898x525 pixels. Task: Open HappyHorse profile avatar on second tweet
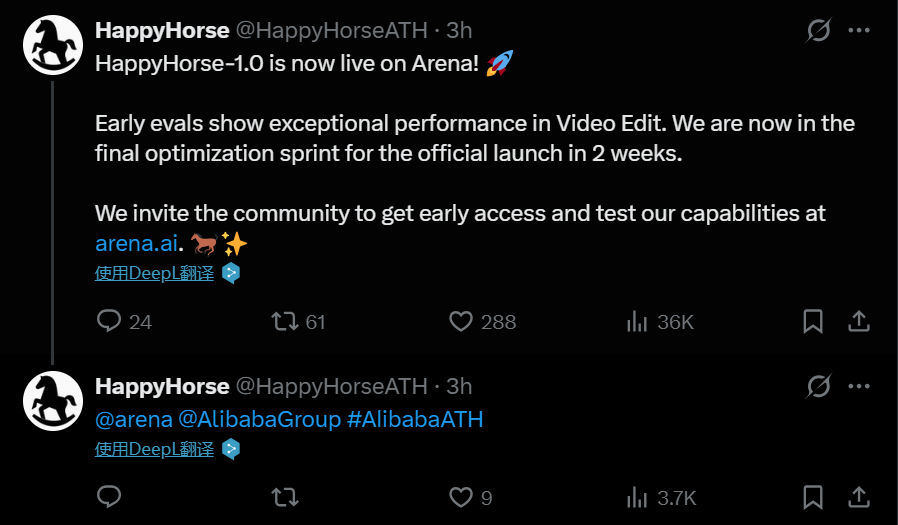52,401
